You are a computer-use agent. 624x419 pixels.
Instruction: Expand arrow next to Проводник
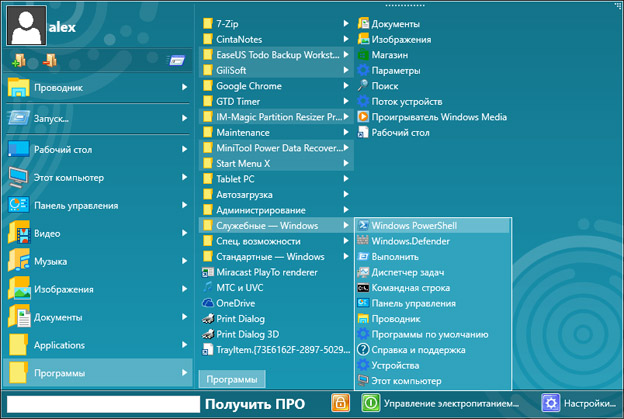(184, 87)
